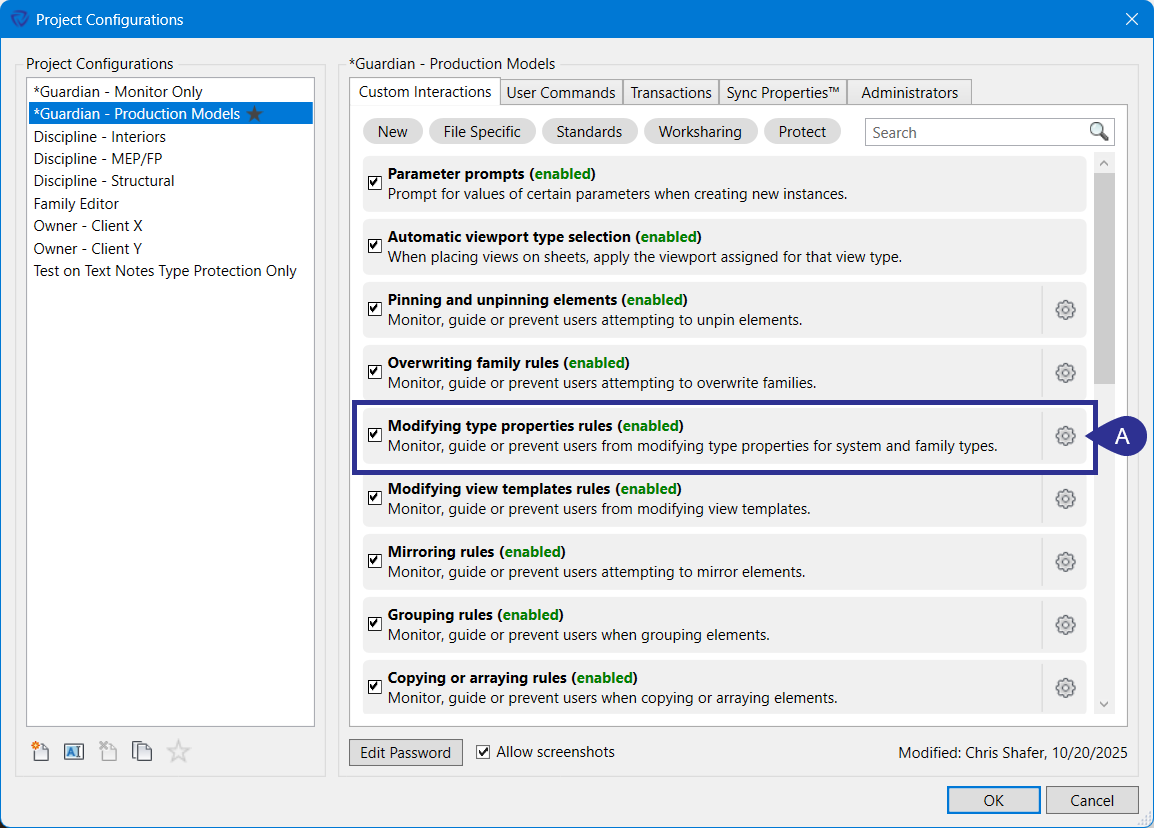The image size is (1154, 828).
Task: Open settings gear for Mirroring rules
Action: [x=1065, y=561]
